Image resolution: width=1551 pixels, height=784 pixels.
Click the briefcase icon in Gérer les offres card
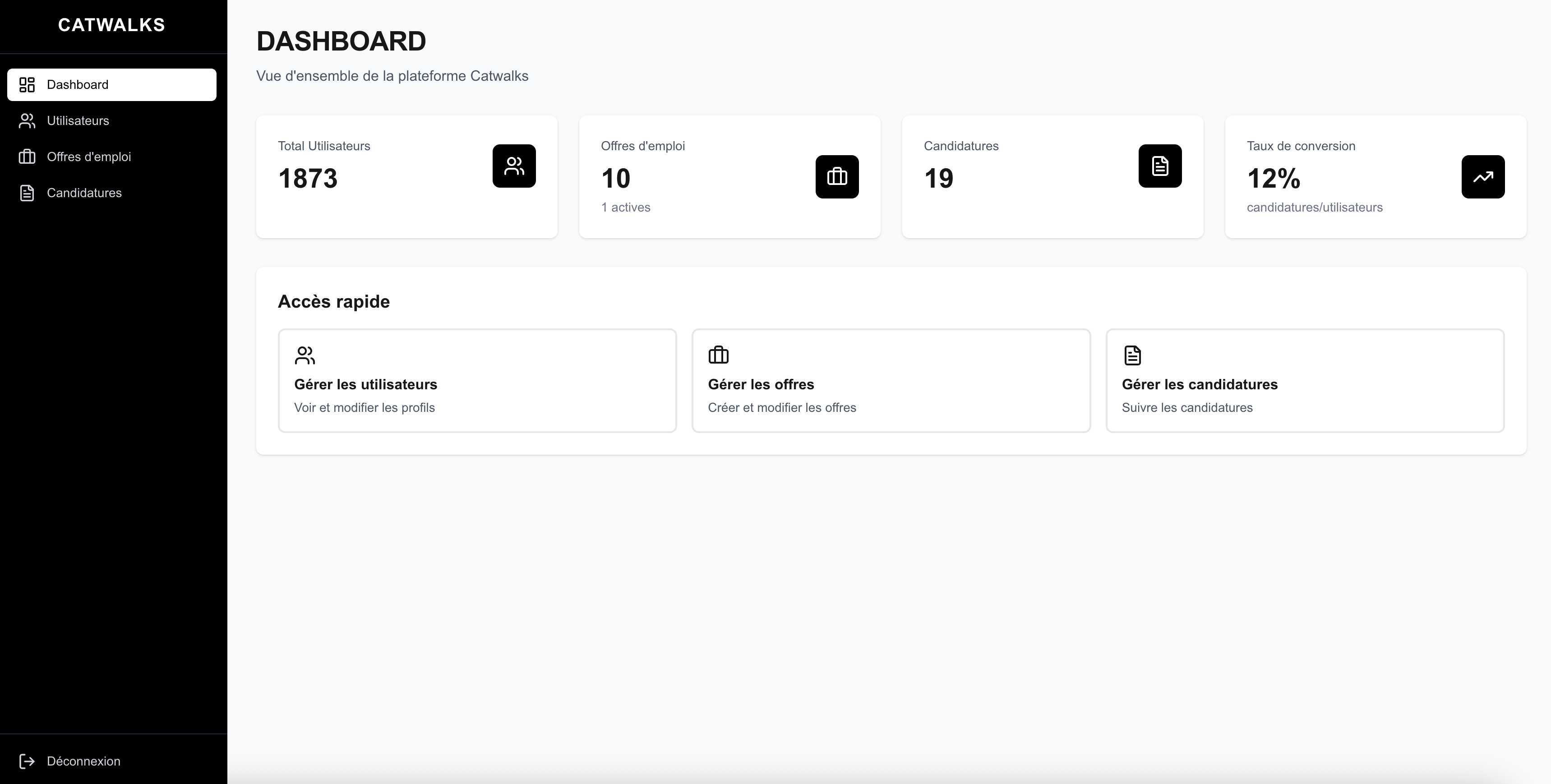tap(718, 355)
